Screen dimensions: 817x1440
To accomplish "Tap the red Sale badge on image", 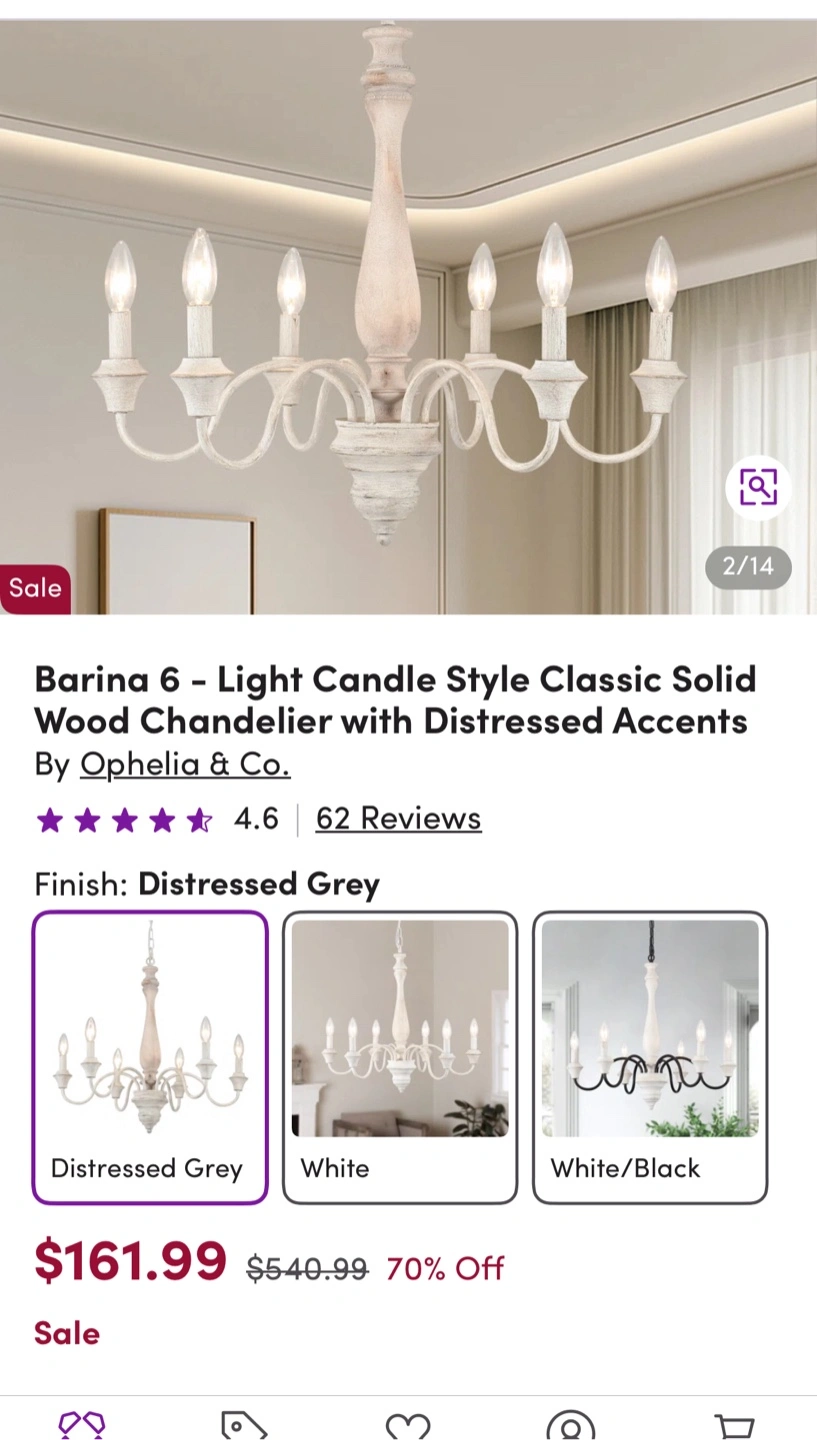I will tap(35, 588).
